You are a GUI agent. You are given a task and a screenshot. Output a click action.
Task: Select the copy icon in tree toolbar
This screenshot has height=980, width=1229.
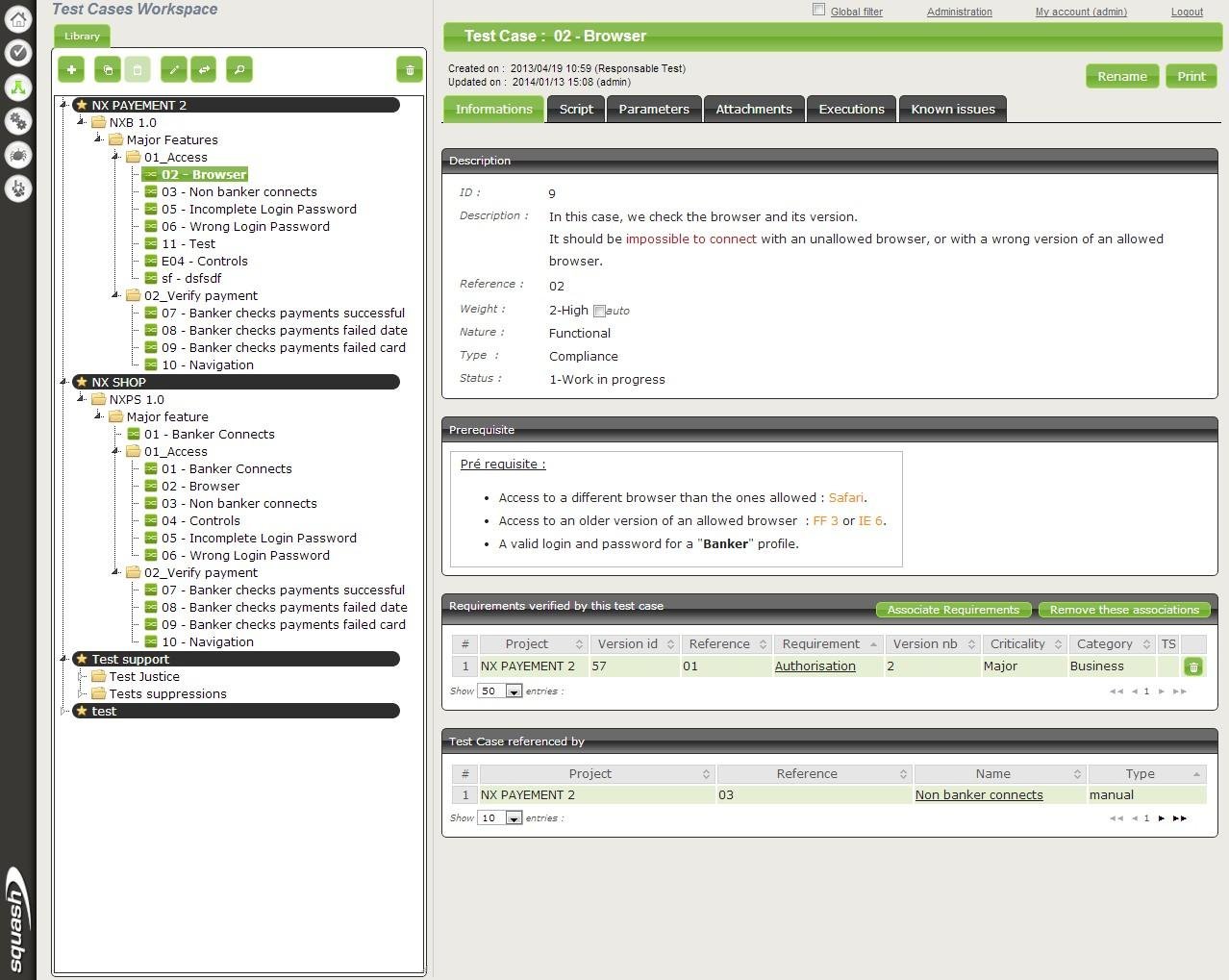coord(107,68)
